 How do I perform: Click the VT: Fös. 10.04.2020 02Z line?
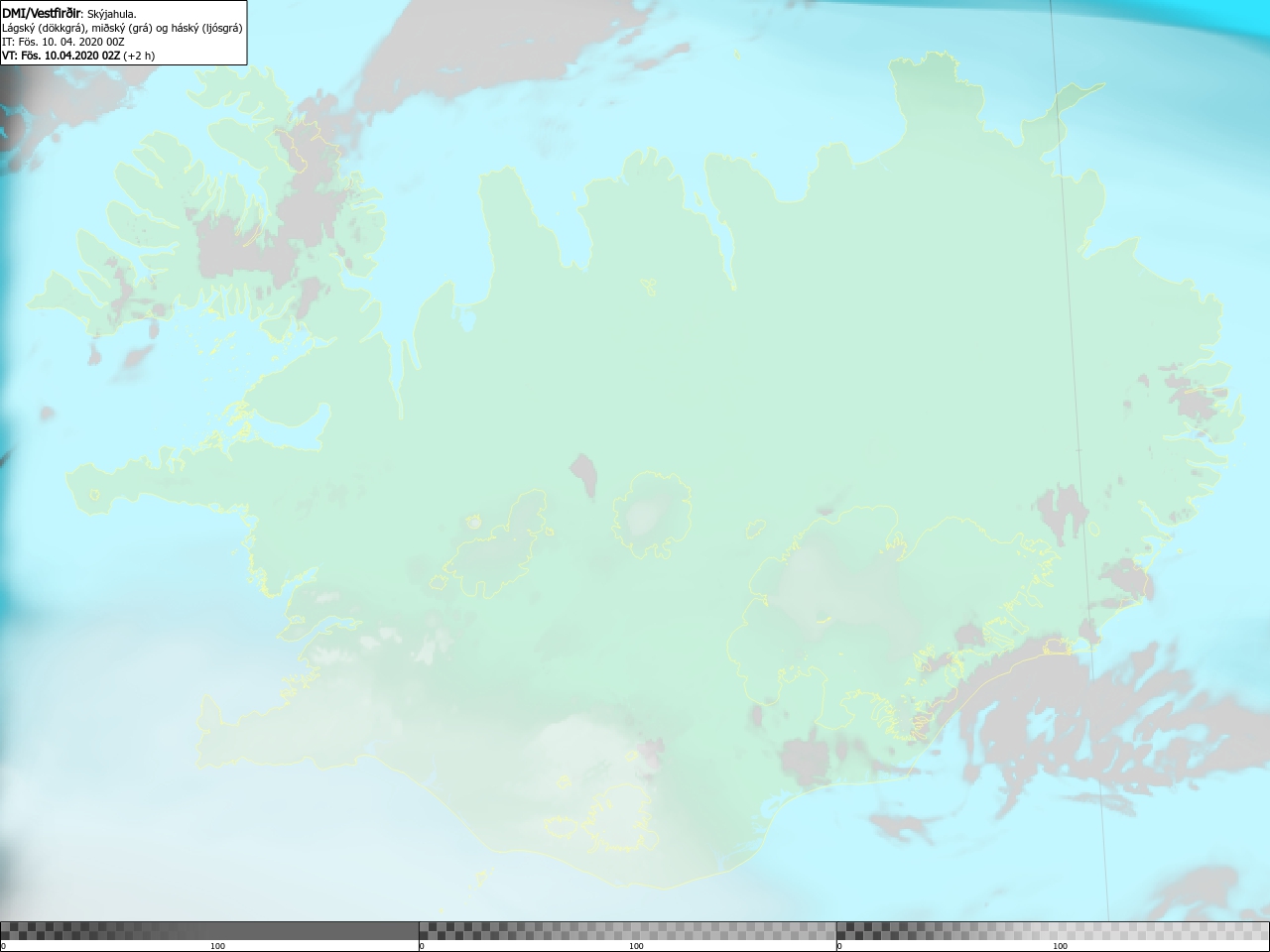(x=78, y=56)
